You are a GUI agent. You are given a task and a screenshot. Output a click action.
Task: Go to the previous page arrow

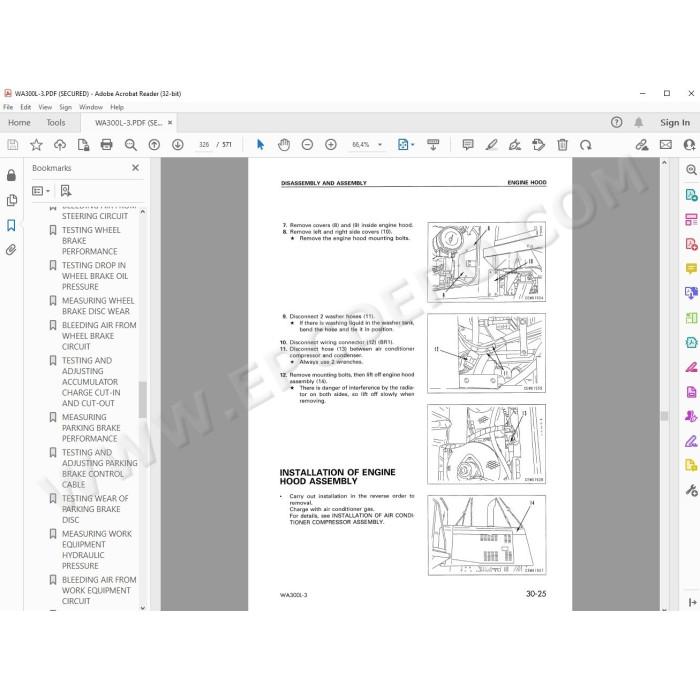[x=154, y=145]
